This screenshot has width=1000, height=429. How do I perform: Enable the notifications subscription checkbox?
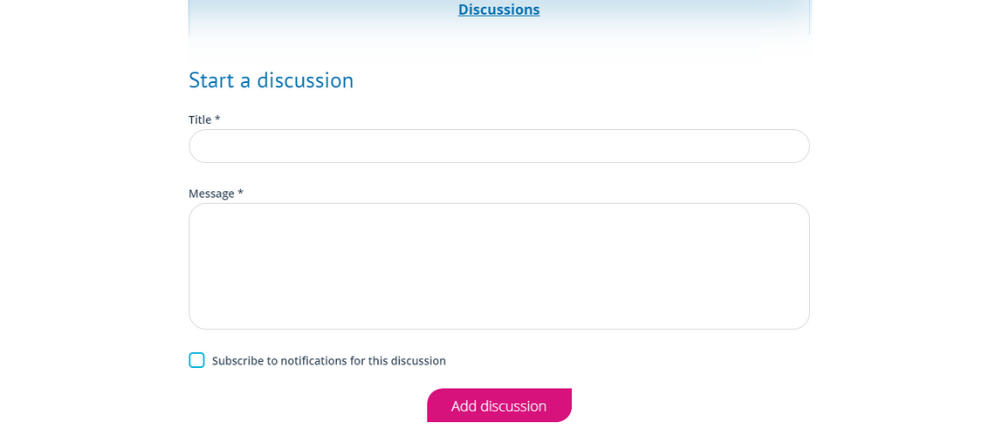197,360
